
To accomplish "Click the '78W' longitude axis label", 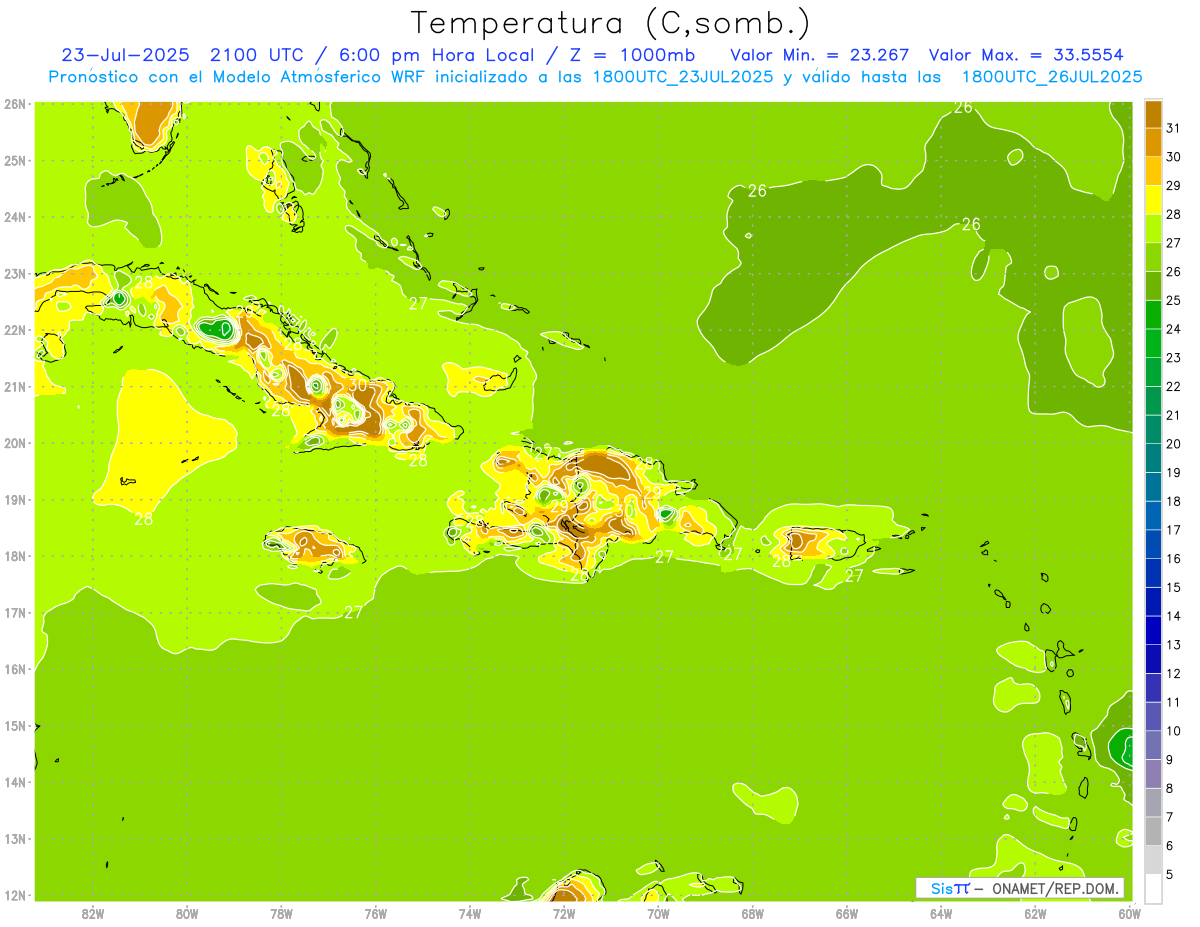I will (282, 914).
